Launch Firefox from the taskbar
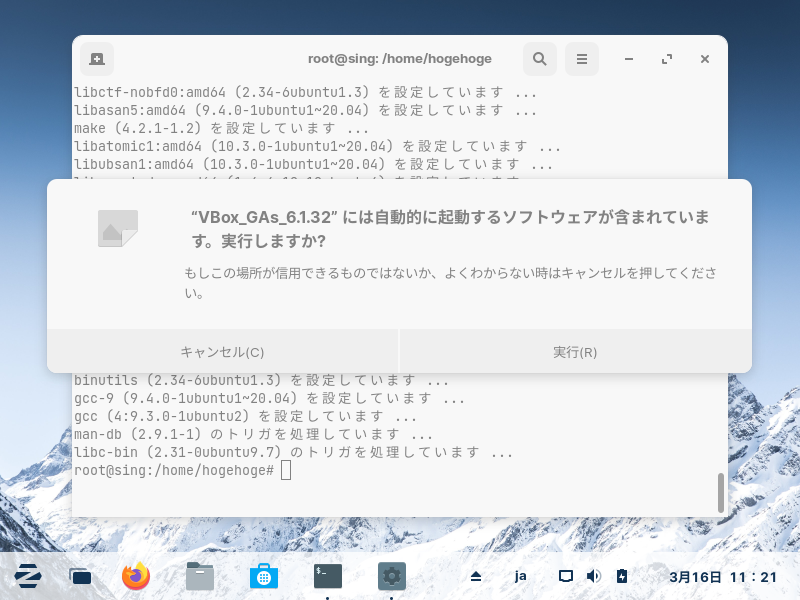This screenshot has height=600, width=800. [x=136, y=577]
